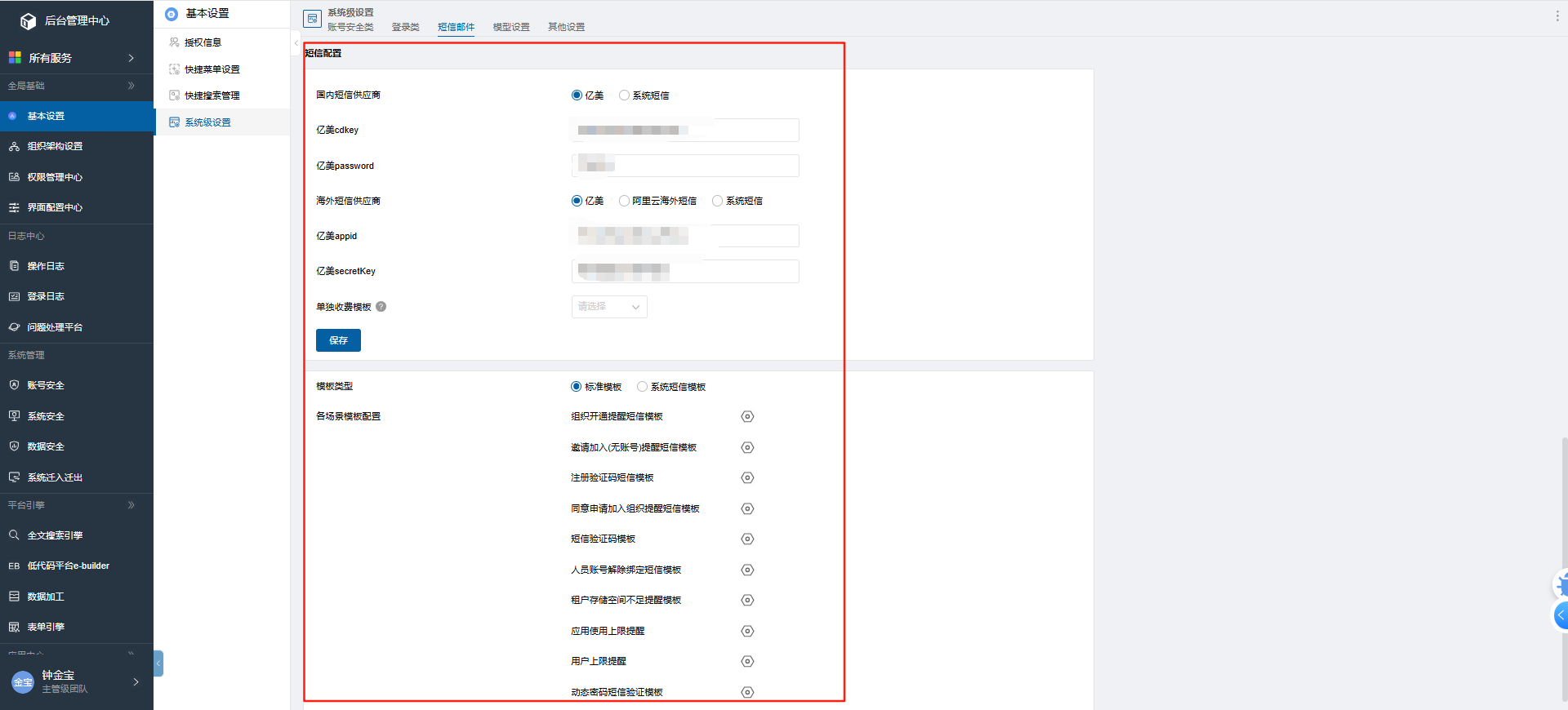Open 授权信息 submenu item

(222, 42)
